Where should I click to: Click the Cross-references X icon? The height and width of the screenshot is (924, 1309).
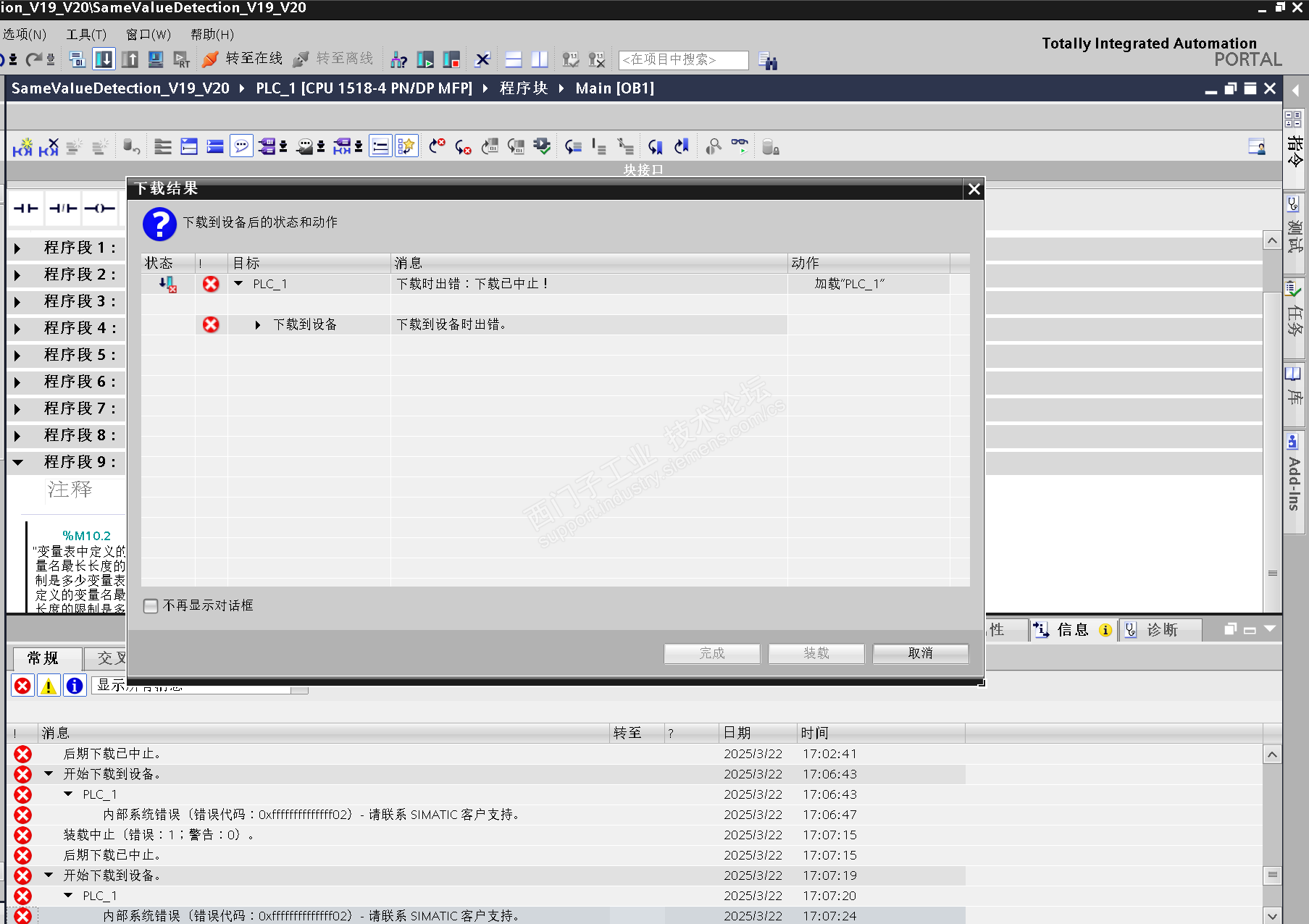[x=482, y=59]
